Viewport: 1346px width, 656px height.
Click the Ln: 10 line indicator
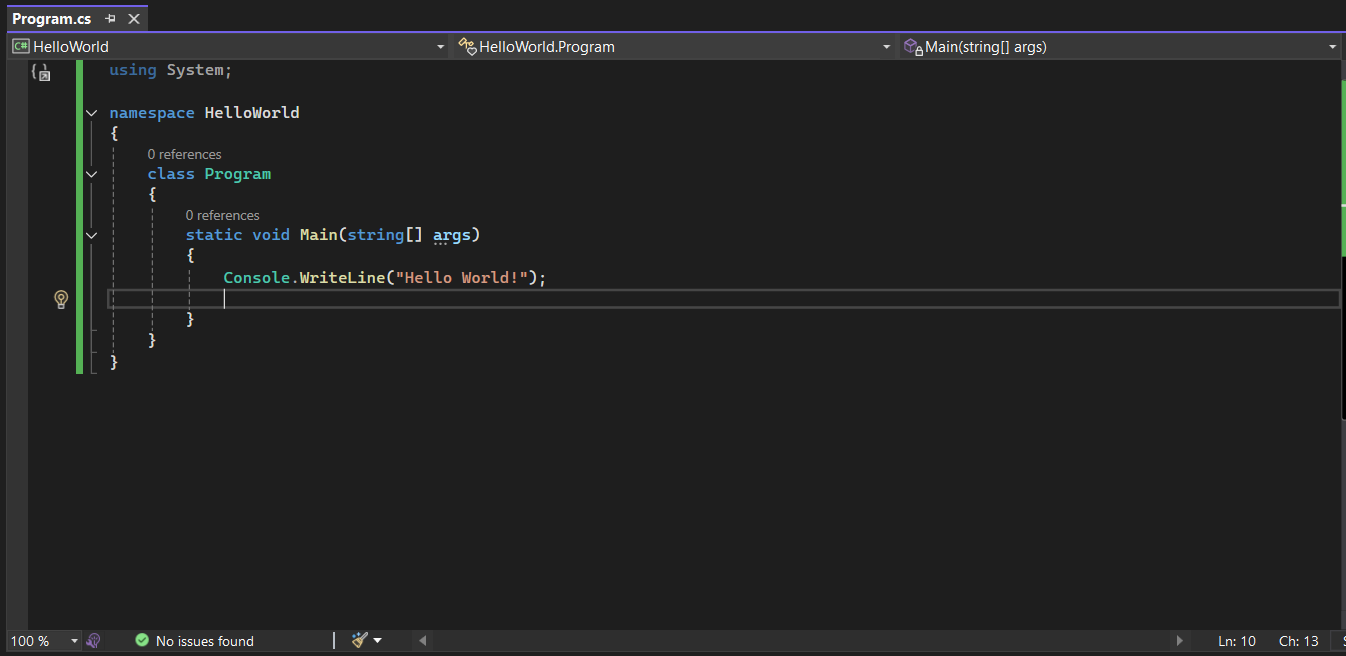1237,641
